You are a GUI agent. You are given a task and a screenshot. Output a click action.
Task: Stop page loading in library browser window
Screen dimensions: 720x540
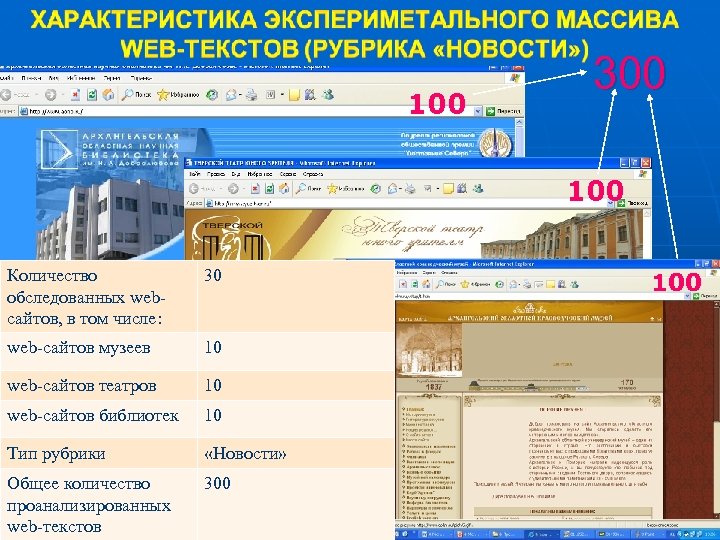pos(75,95)
